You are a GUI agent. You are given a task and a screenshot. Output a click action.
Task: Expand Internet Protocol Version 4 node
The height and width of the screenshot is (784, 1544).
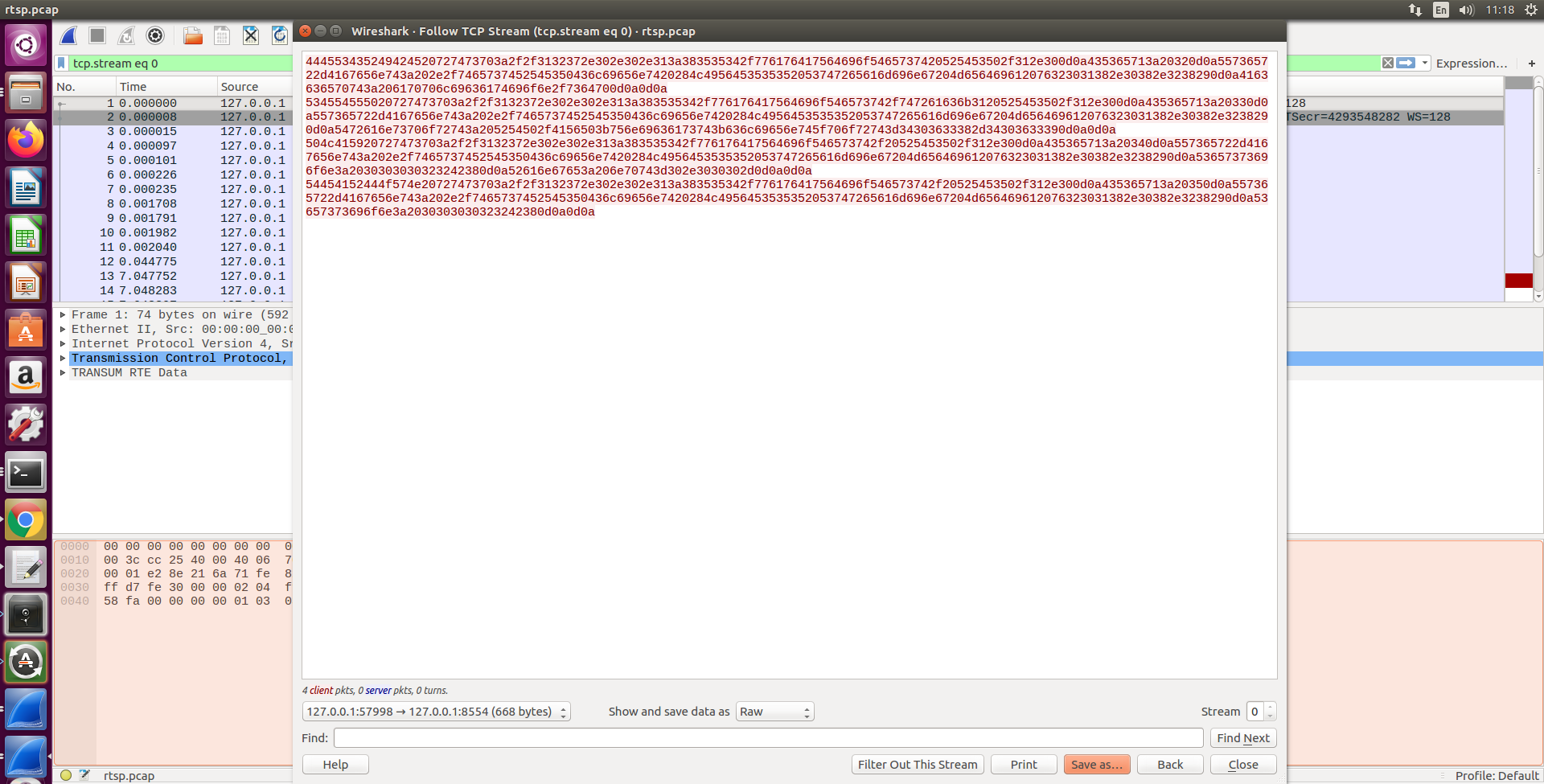[x=63, y=344]
